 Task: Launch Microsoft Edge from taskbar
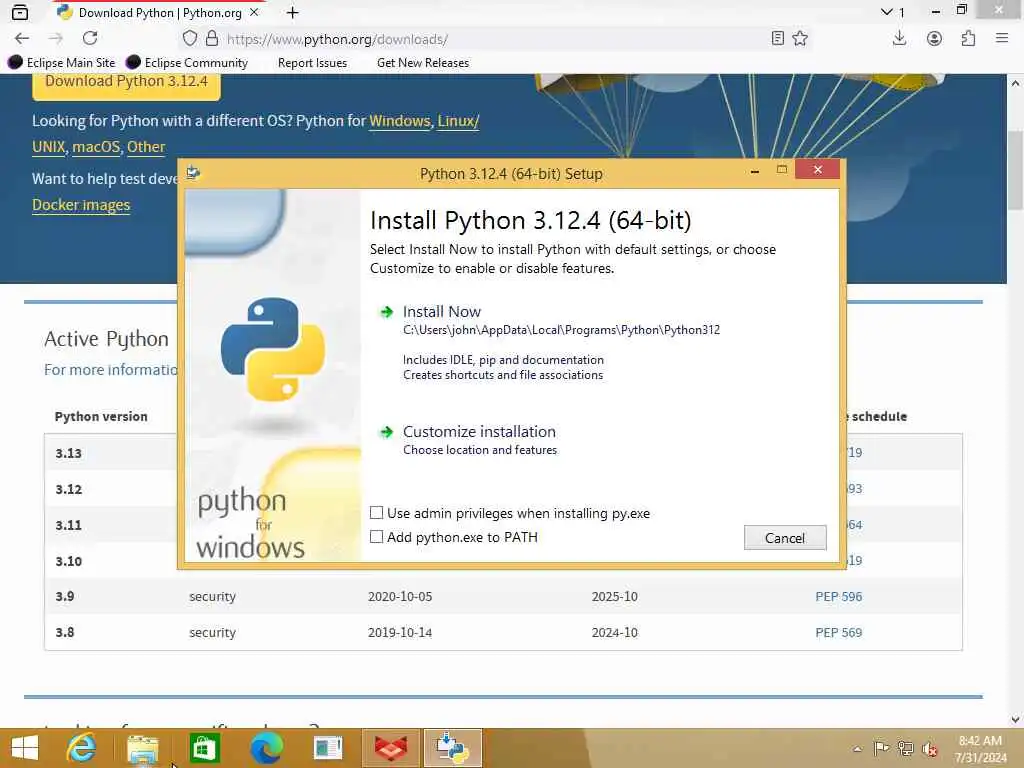click(266, 748)
